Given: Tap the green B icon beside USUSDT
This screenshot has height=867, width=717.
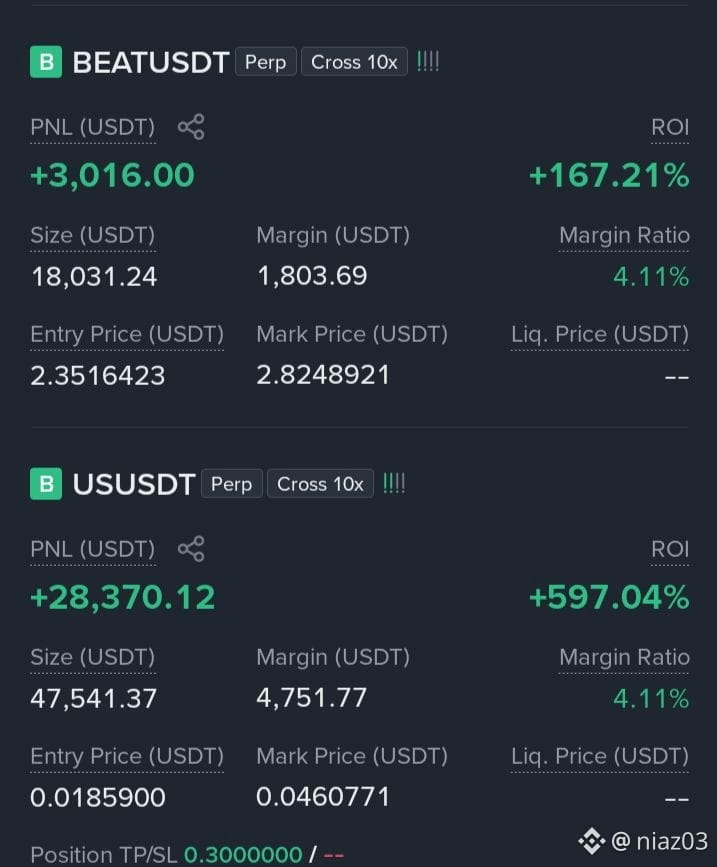Looking at the screenshot, I should [x=46, y=484].
